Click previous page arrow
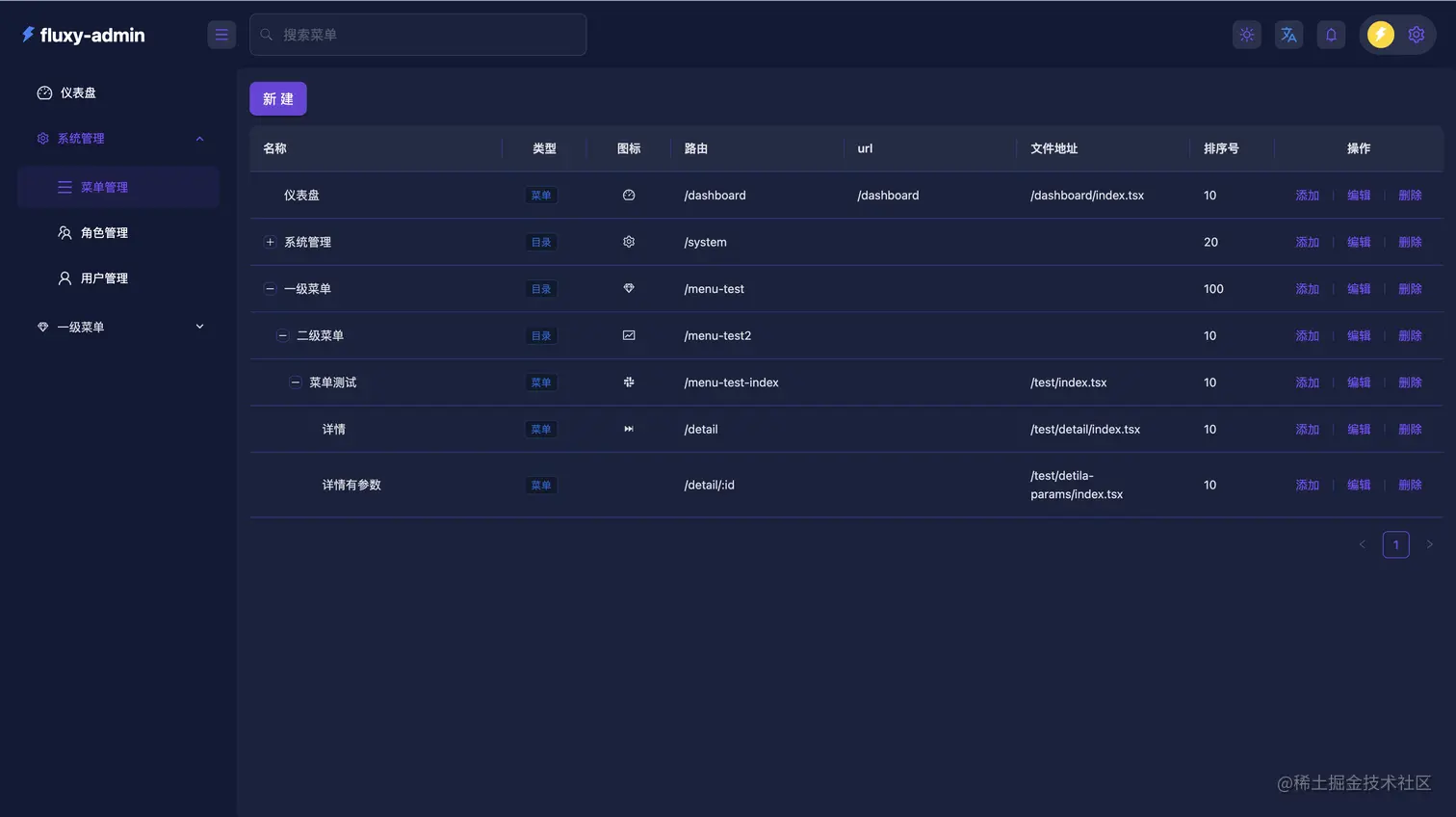Screen dimensions: 1456x817 (1362, 544)
